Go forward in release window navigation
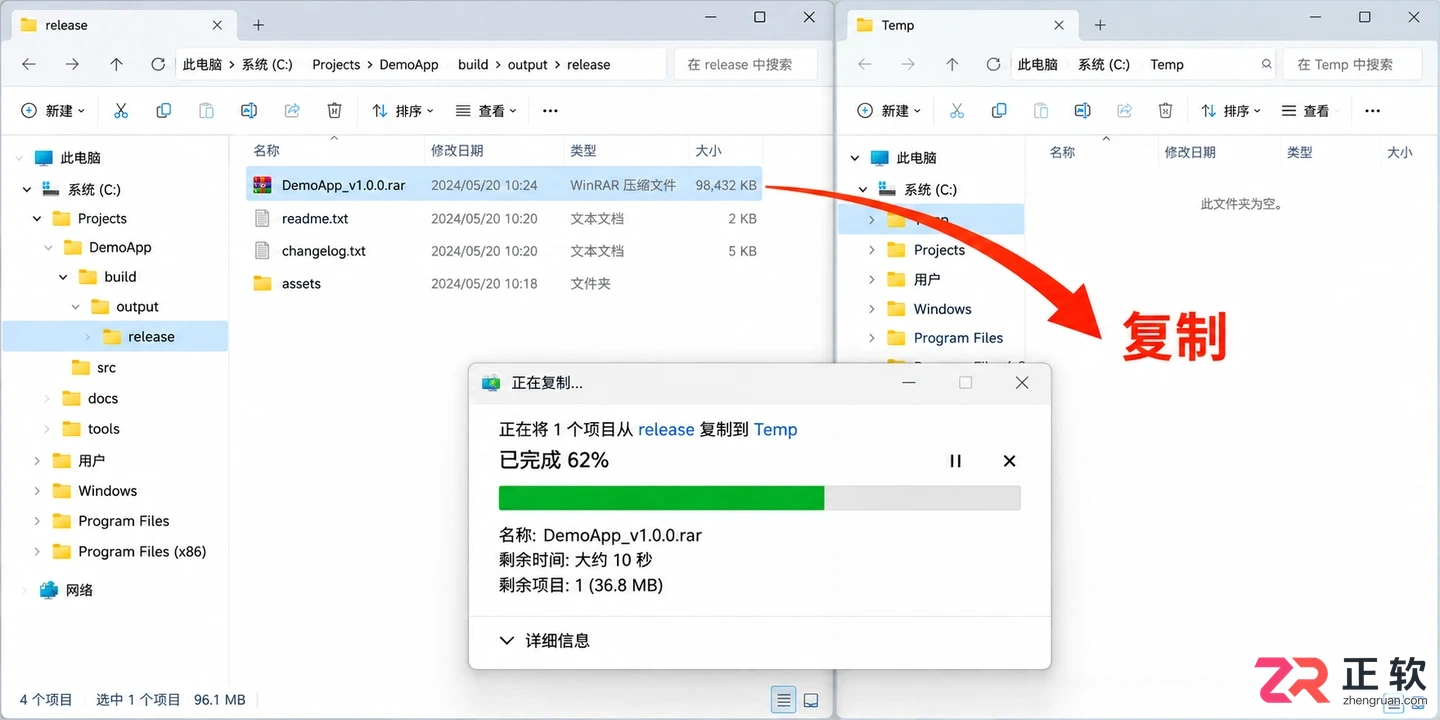Image resolution: width=1440 pixels, height=720 pixels. (72, 64)
